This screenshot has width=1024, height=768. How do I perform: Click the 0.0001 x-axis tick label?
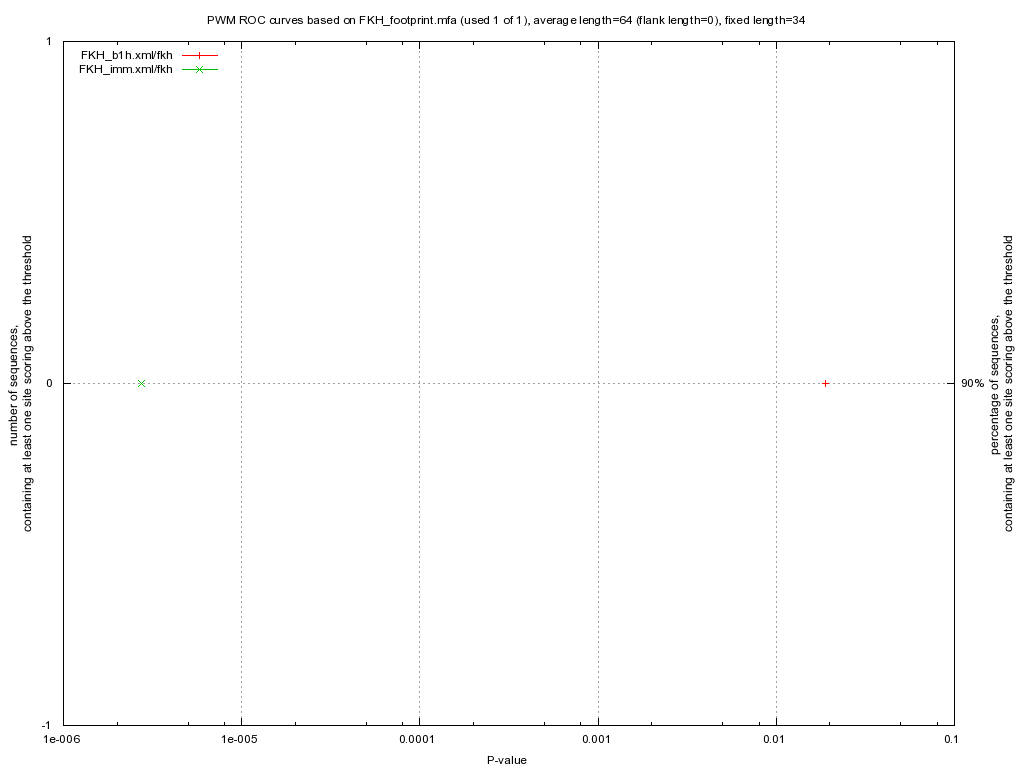418,740
